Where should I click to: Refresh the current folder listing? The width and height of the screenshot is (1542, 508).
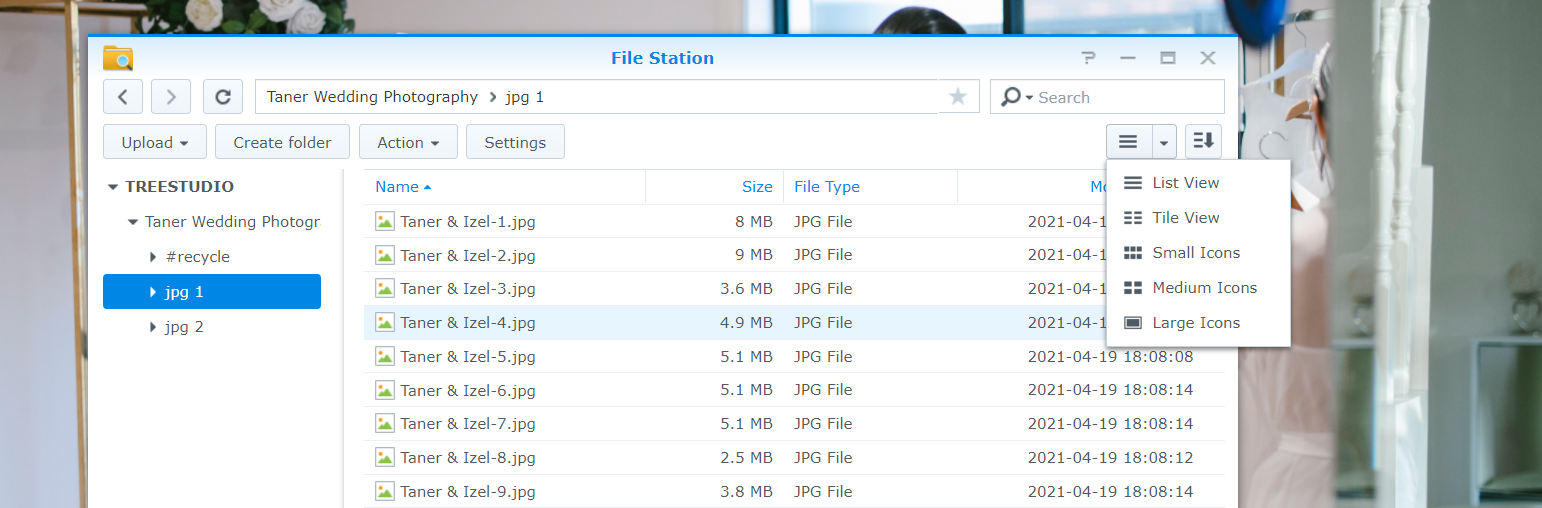click(223, 97)
